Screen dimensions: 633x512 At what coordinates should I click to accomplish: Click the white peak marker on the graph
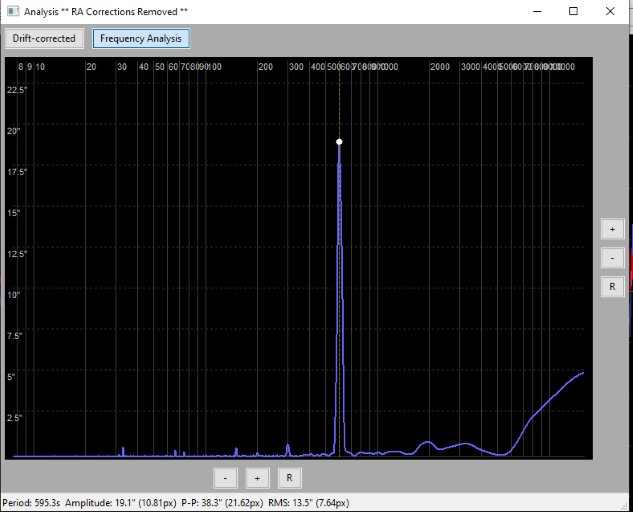point(339,142)
